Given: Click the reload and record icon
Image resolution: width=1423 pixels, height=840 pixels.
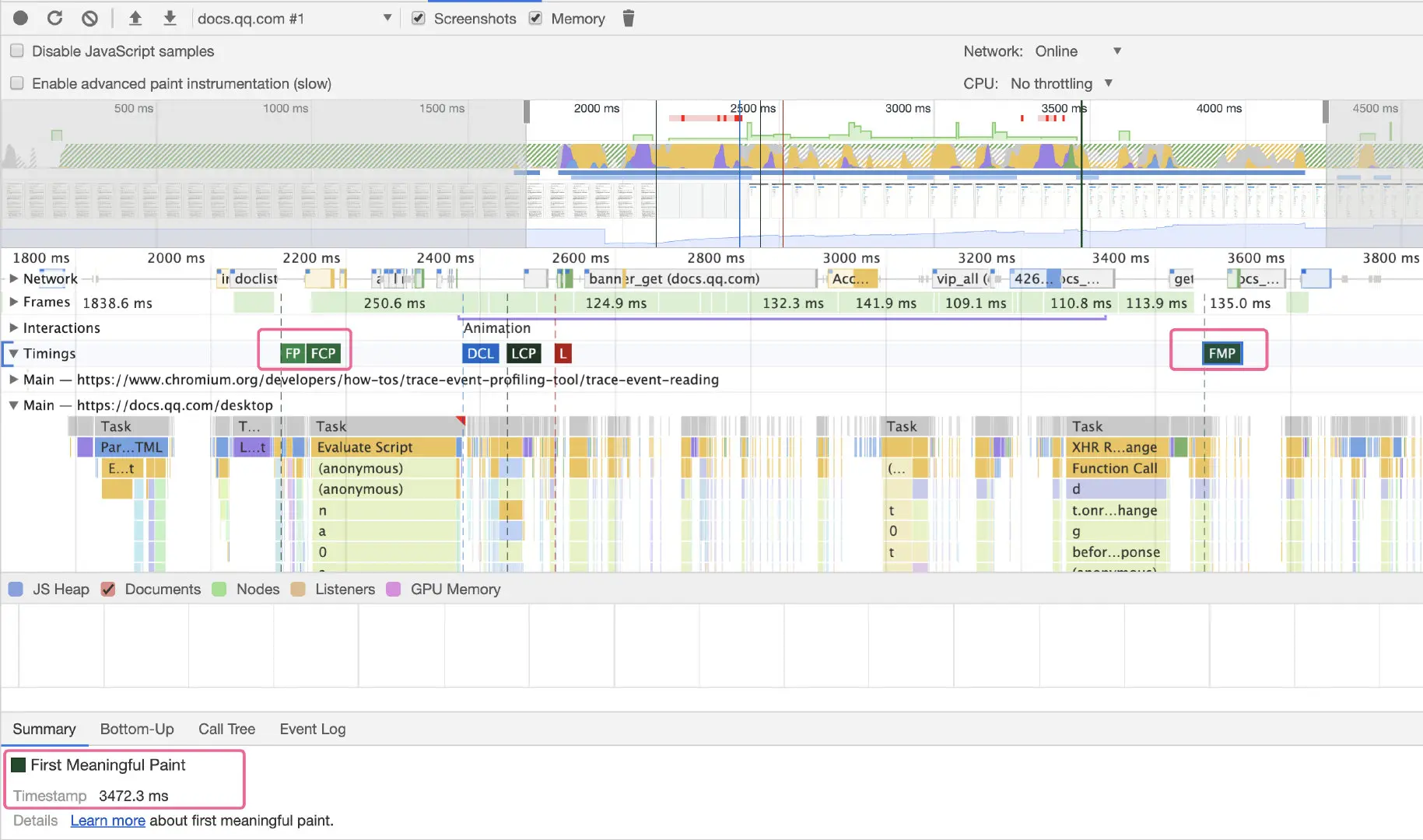Looking at the screenshot, I should [x=54, y=18].
